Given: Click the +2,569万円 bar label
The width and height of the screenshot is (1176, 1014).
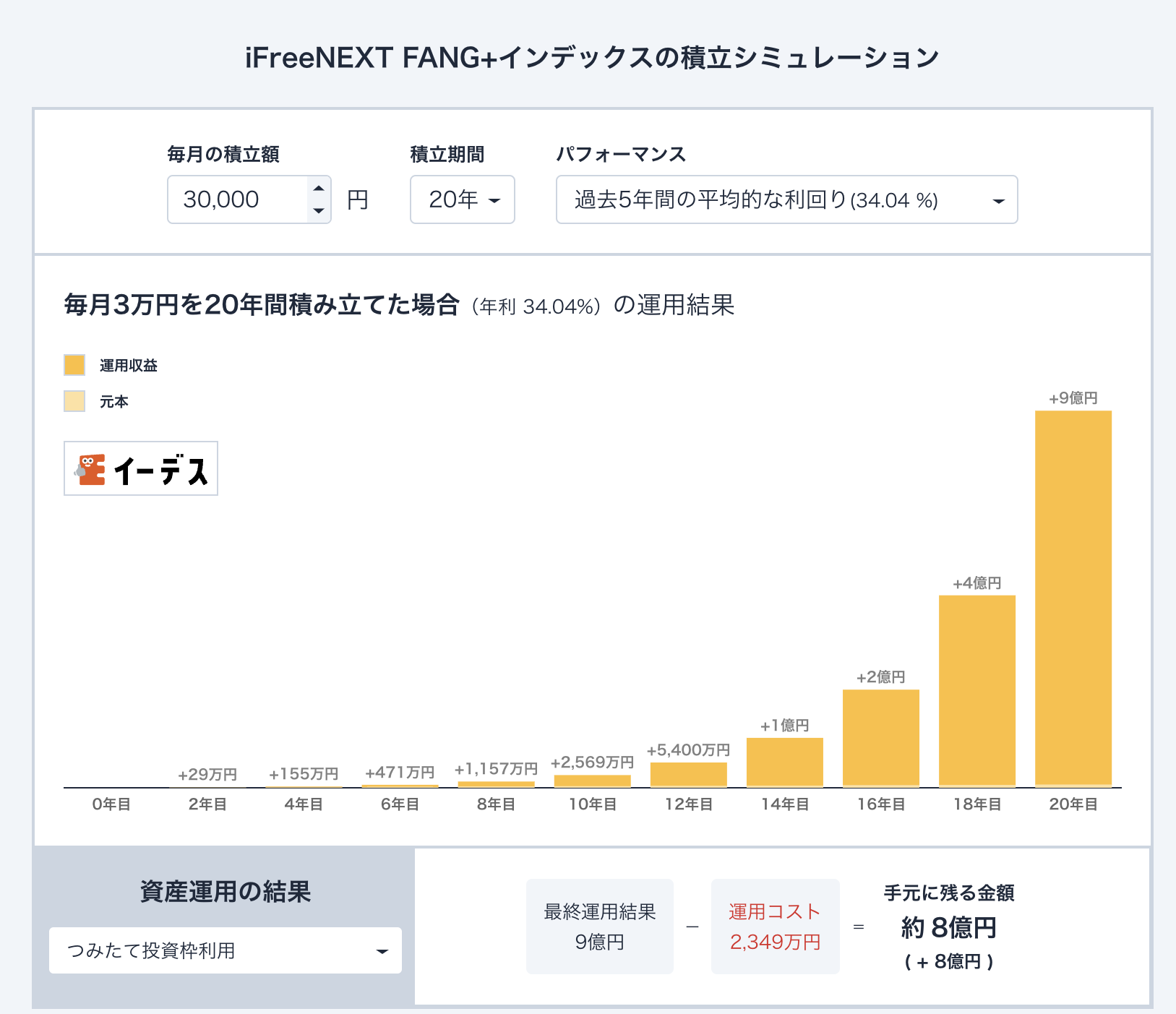Looking at the screenshot, I should pyautogui.click(x=593, y=762).
